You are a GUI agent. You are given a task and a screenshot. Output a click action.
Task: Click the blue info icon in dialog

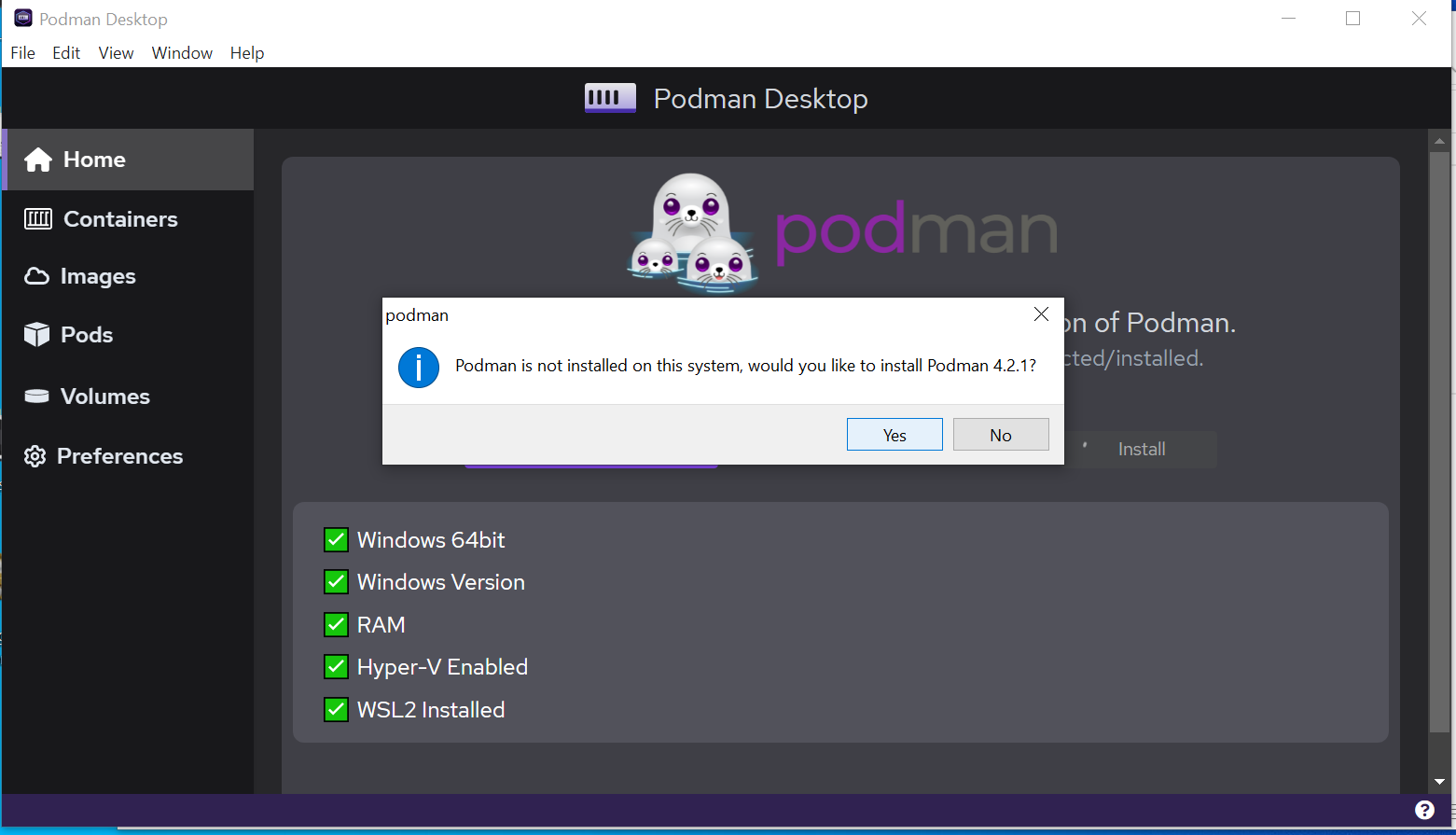tap(419, 368)
